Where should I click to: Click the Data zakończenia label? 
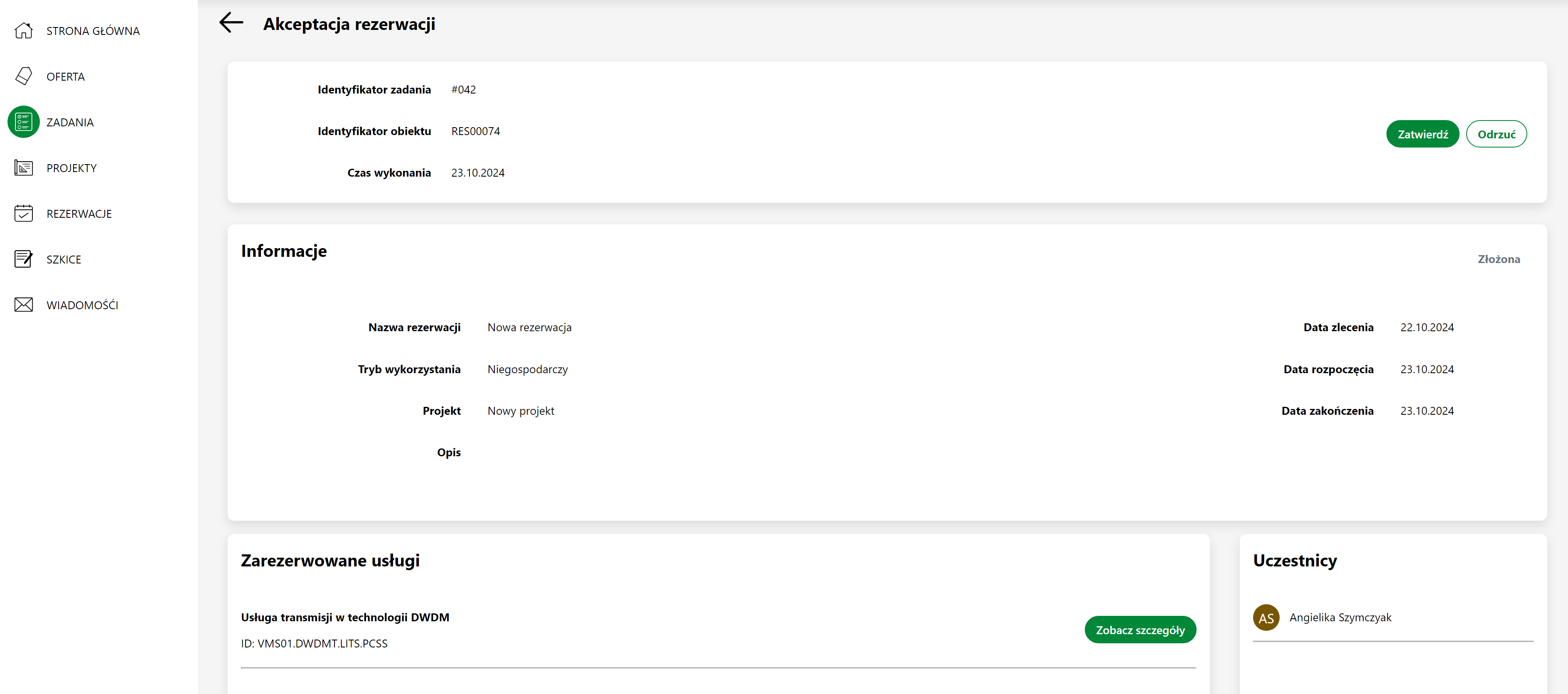pos(1327,411)
